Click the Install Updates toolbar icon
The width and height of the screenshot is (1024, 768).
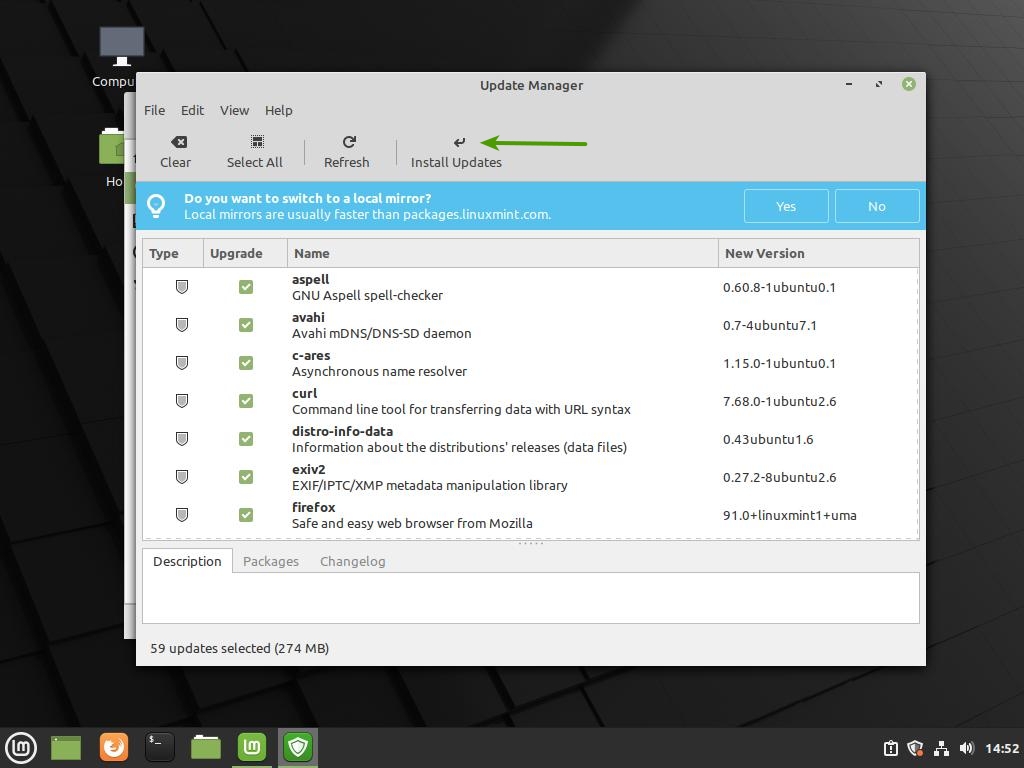(x=457, y=142)
